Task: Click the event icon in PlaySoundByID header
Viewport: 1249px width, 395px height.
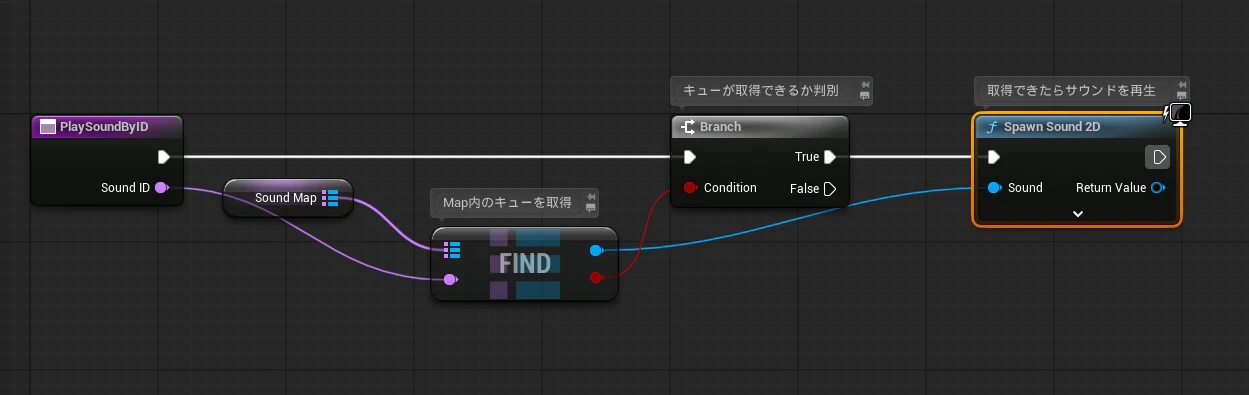Action: click(47, 127)
